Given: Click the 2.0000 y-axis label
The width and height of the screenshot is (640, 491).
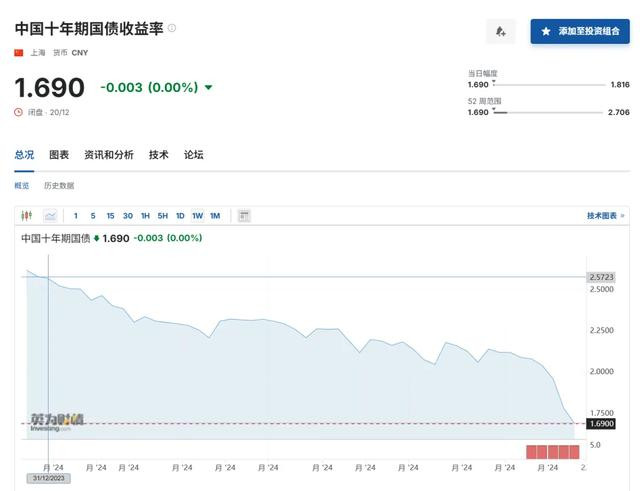Looking at the screenshot, I should tap(602, 371).
